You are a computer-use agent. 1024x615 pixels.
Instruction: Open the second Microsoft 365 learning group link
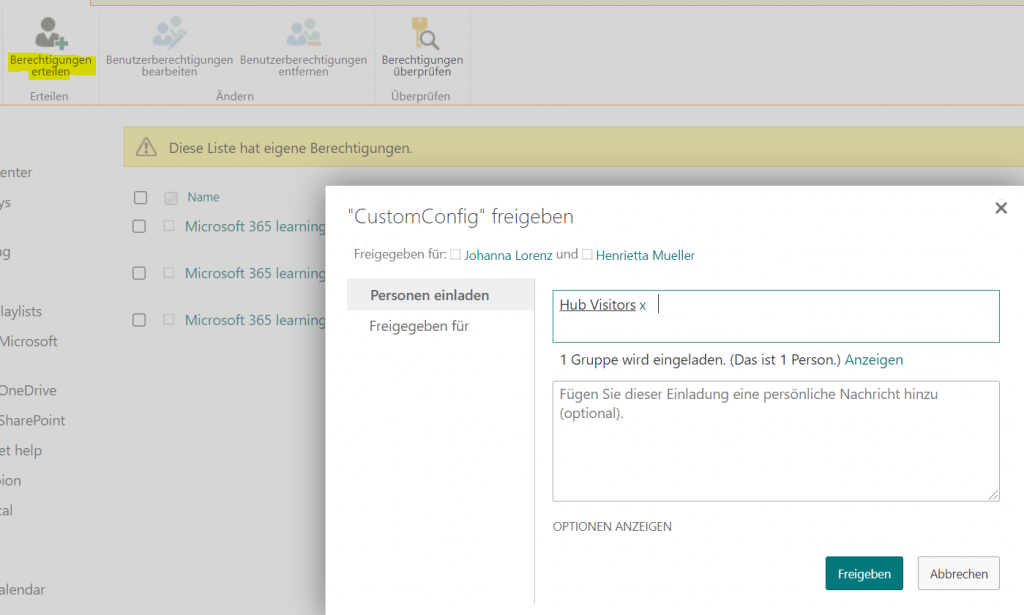point(255,273)
